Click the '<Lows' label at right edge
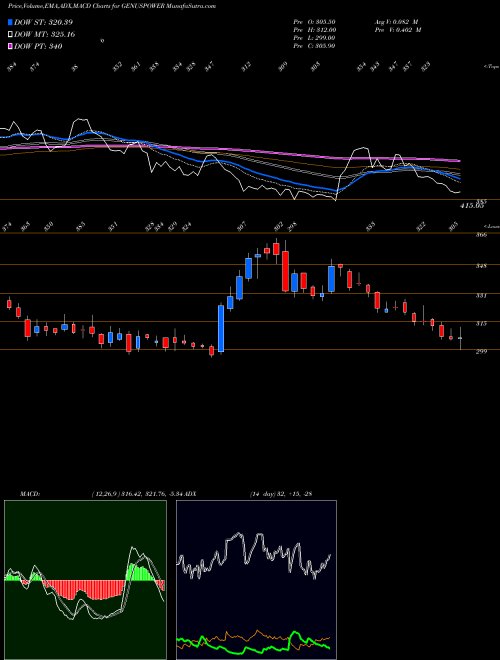This screenshot has height=660, width=500. tap(491, 226)
